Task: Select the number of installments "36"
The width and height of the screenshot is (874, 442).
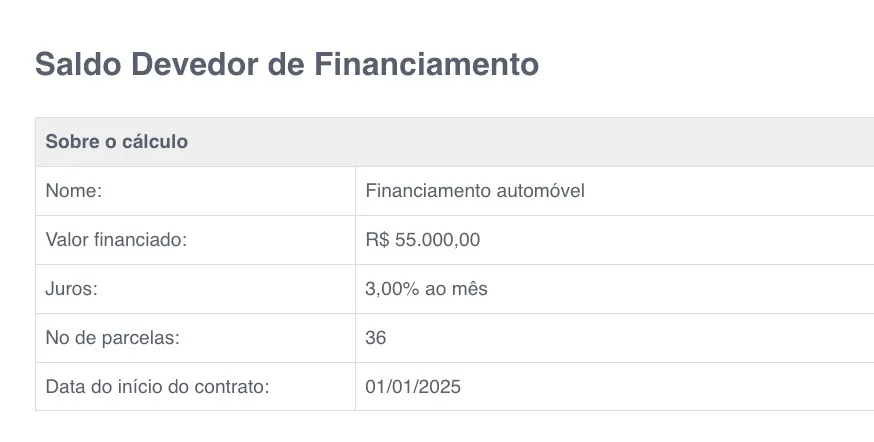Action: click(376, 338)
